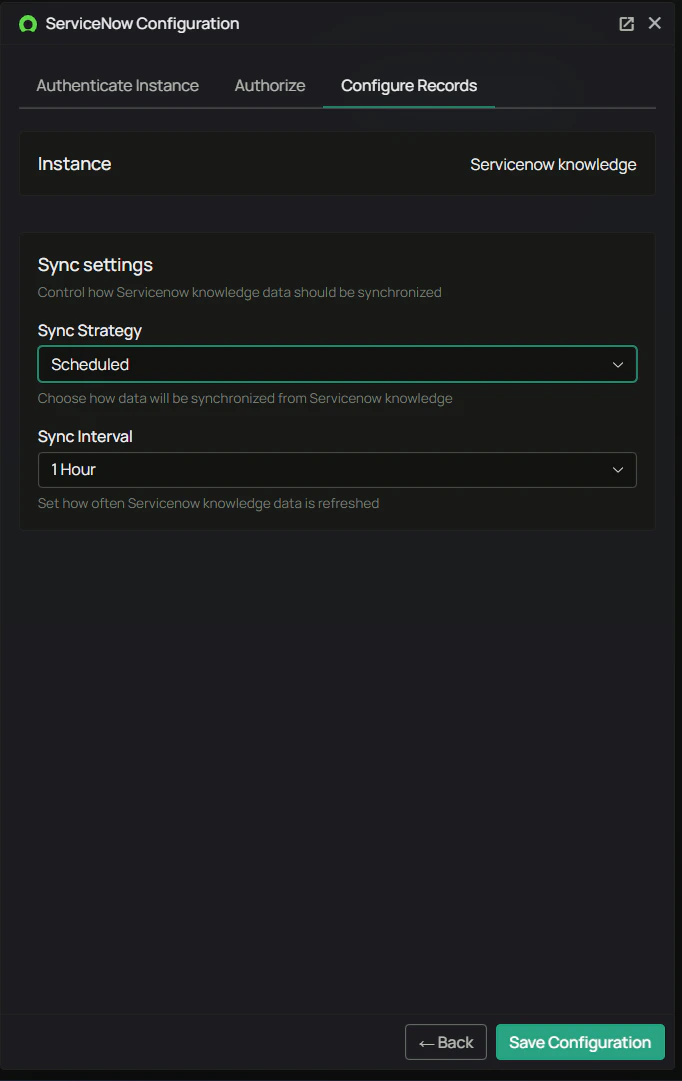Click the ServiceNow Configuration title text

142,24
